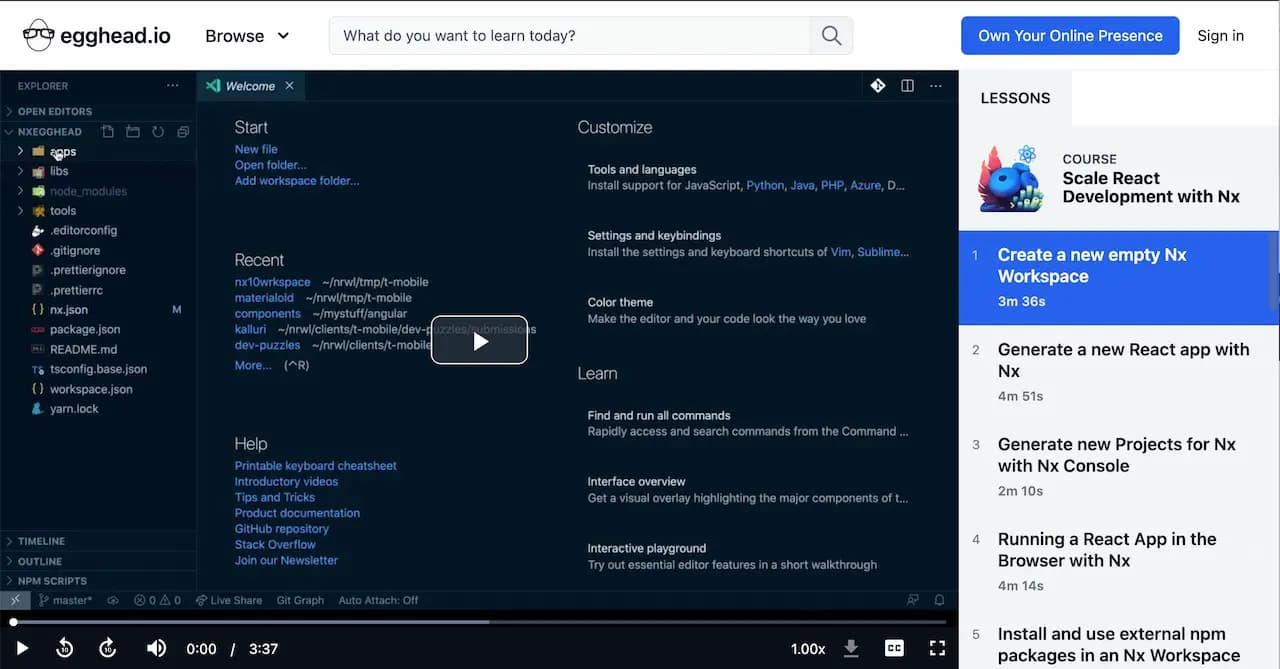1280x669 pixels.
Task: Click Printable keyboard cheatsheet link
Action: [316, 466]
